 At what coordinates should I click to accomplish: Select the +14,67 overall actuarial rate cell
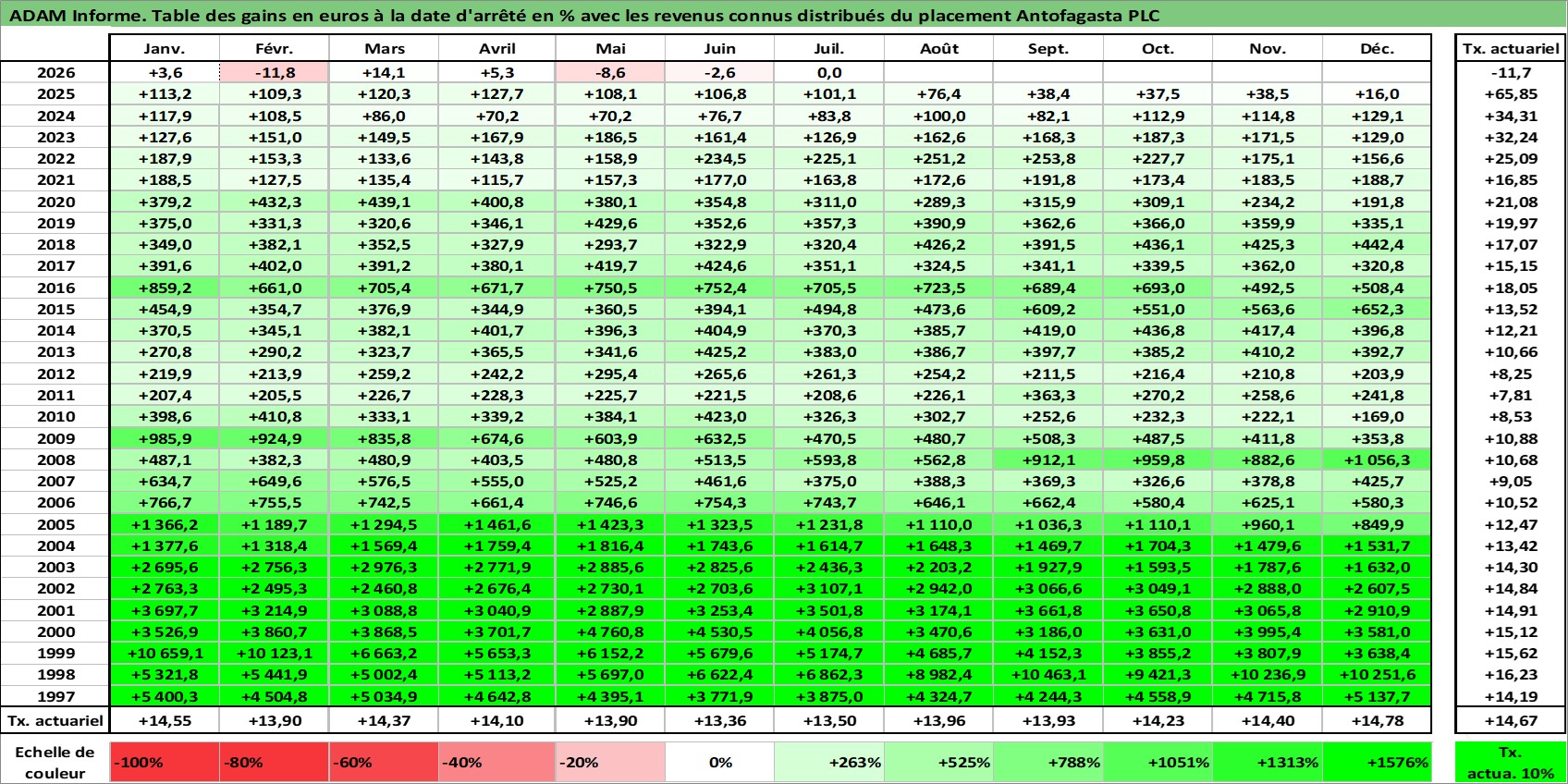click(1511, 721)
